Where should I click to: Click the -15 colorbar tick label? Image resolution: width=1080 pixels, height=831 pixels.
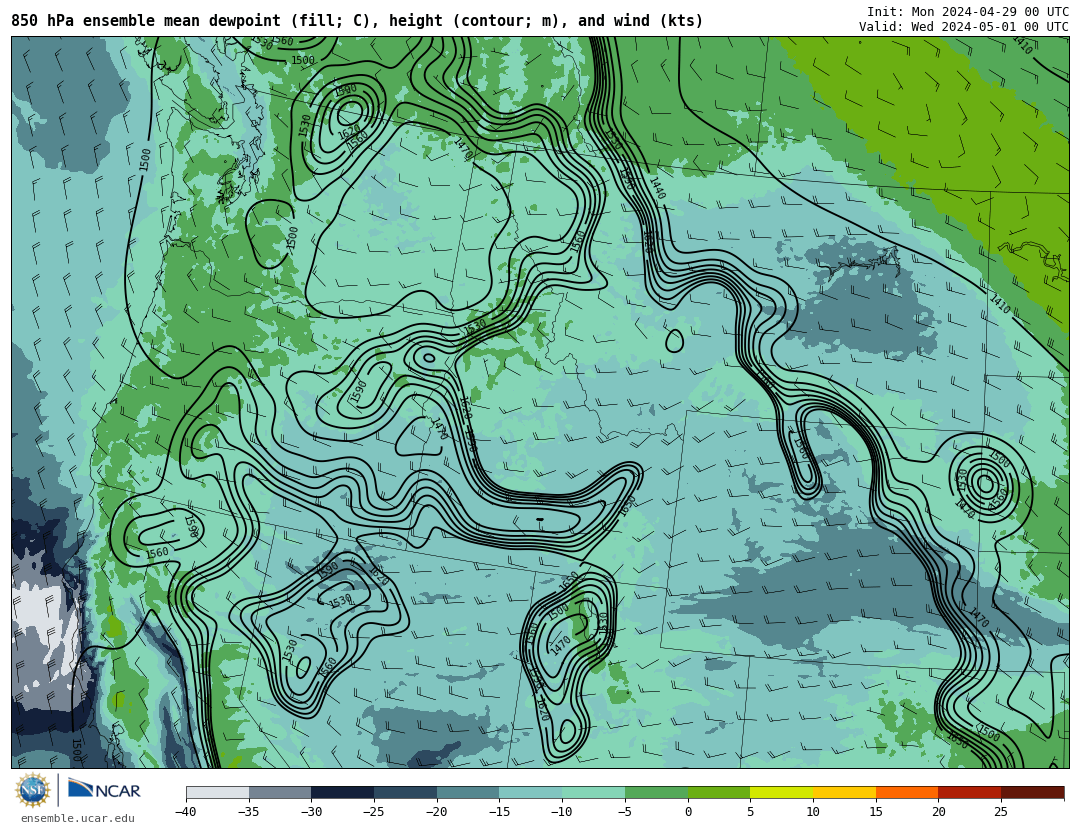coord(499,812)
